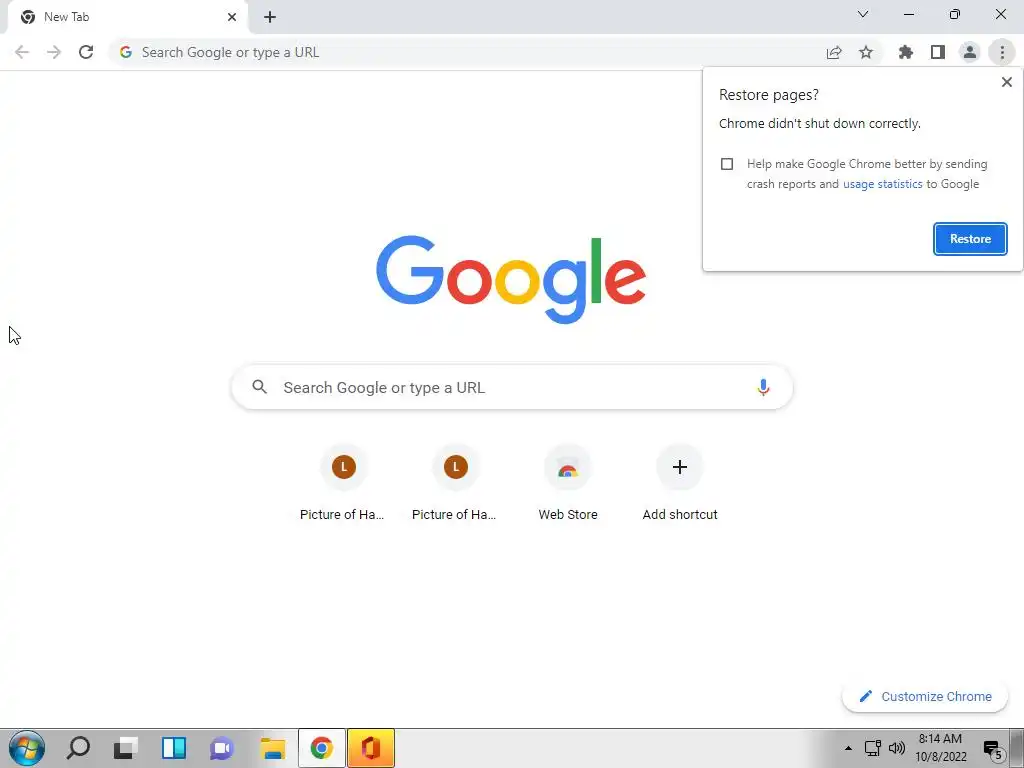The width and height of the screenshot is (1024, 768).
Task: Select the New Tab tab
Action: (127, 17)
